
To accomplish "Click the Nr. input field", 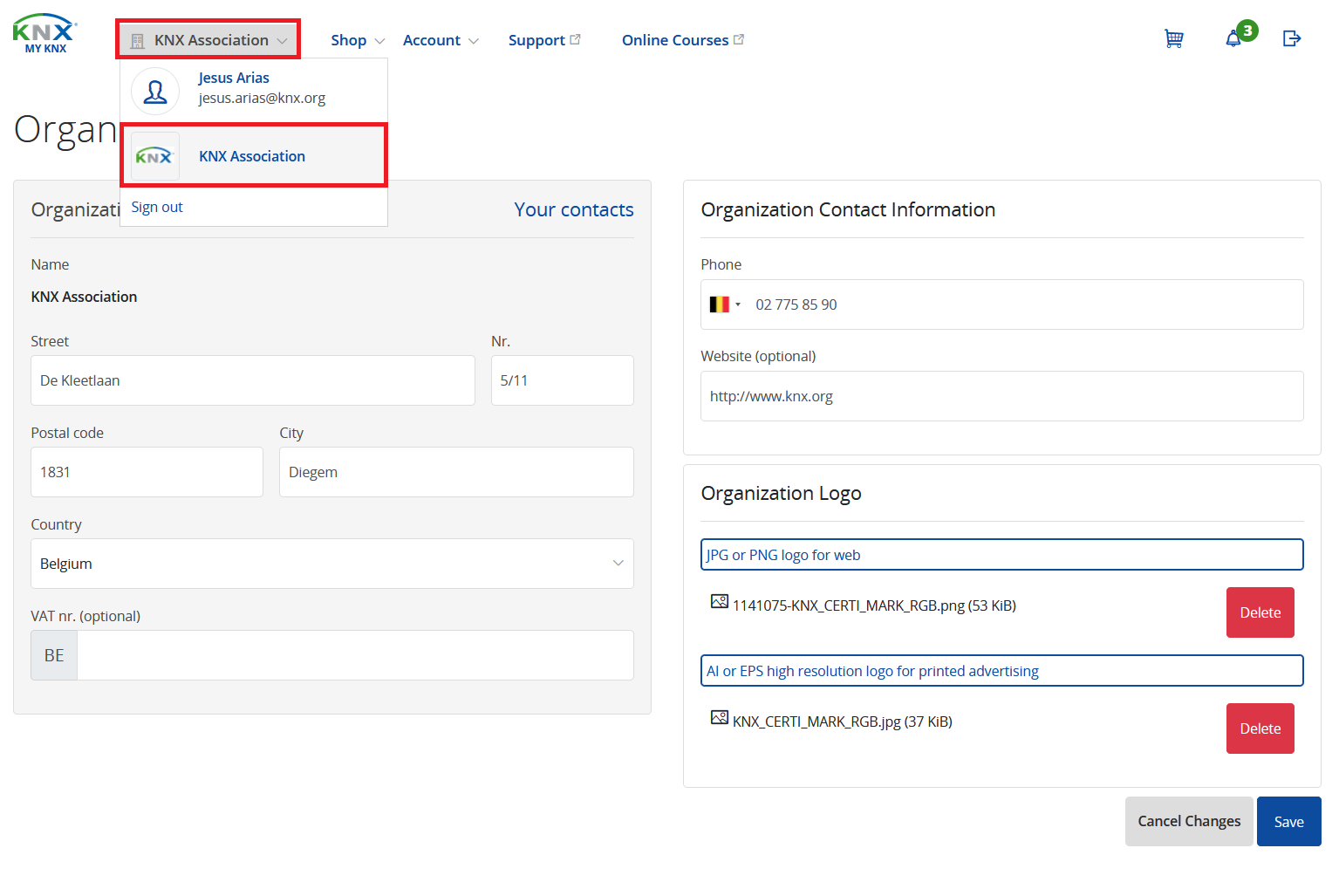I will 563,380.
